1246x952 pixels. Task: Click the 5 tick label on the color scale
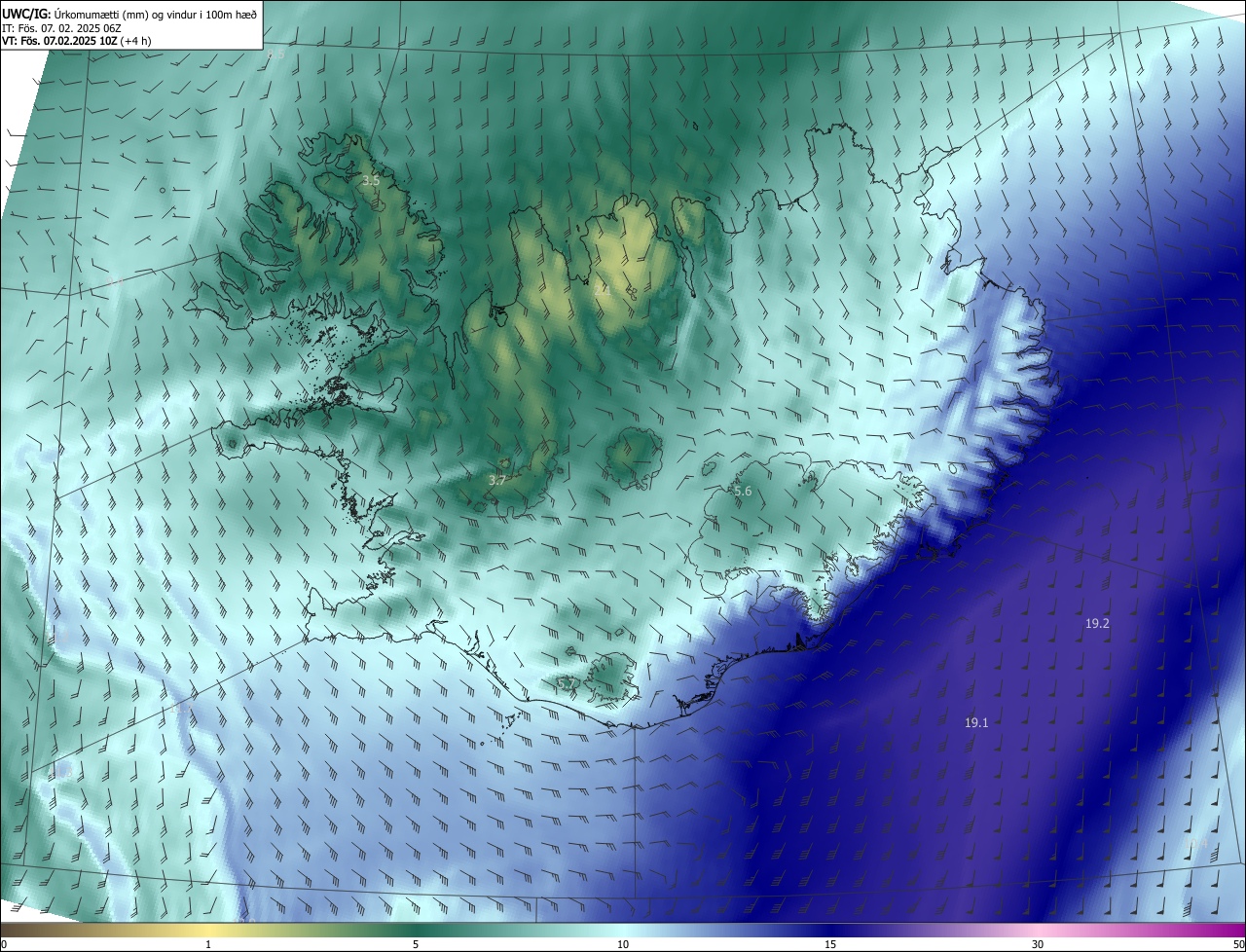416,944
